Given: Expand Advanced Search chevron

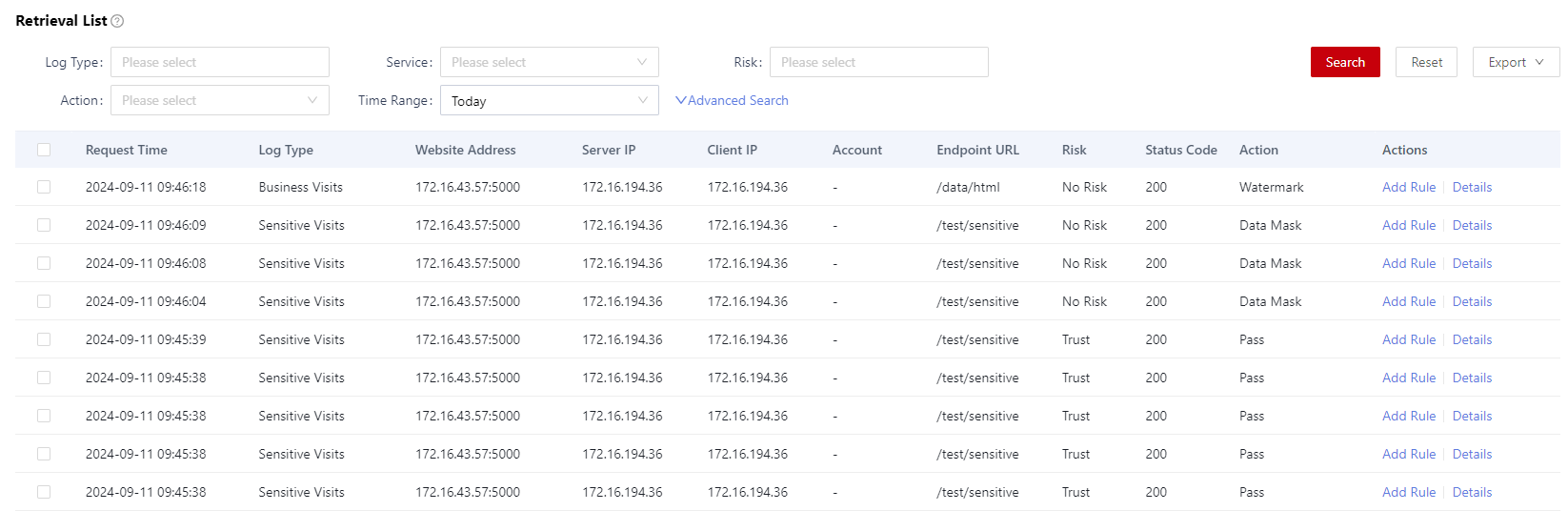Looking at the screenshot, I should [x=681, y=100].
